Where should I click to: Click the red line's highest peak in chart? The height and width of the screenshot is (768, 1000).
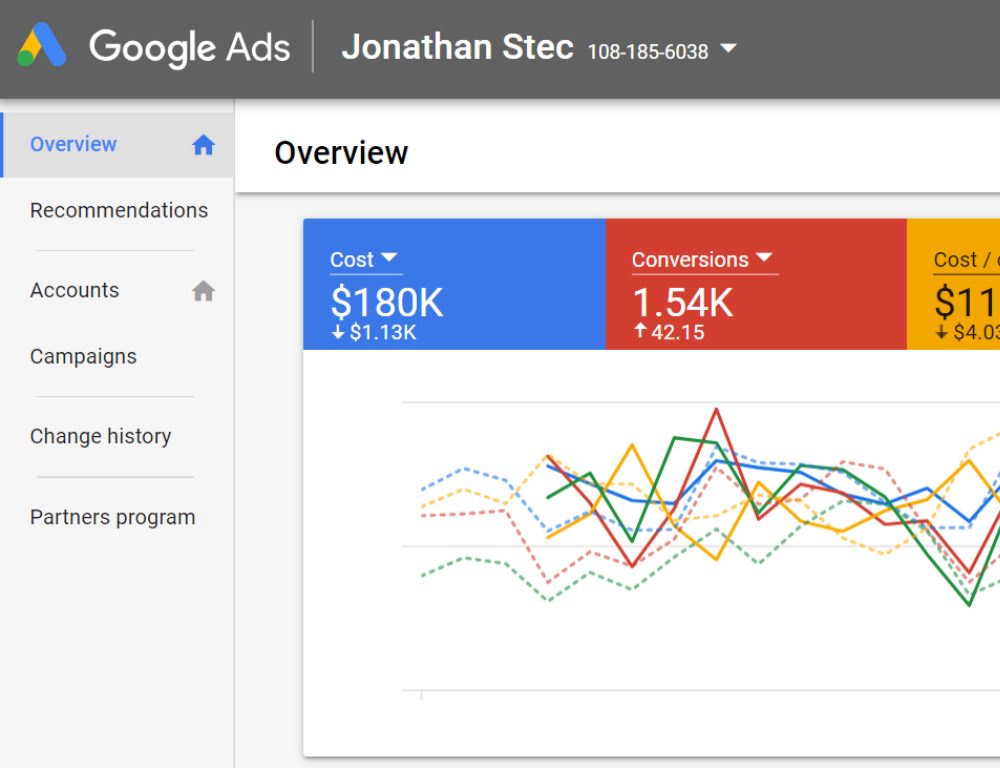click(716, 408)
